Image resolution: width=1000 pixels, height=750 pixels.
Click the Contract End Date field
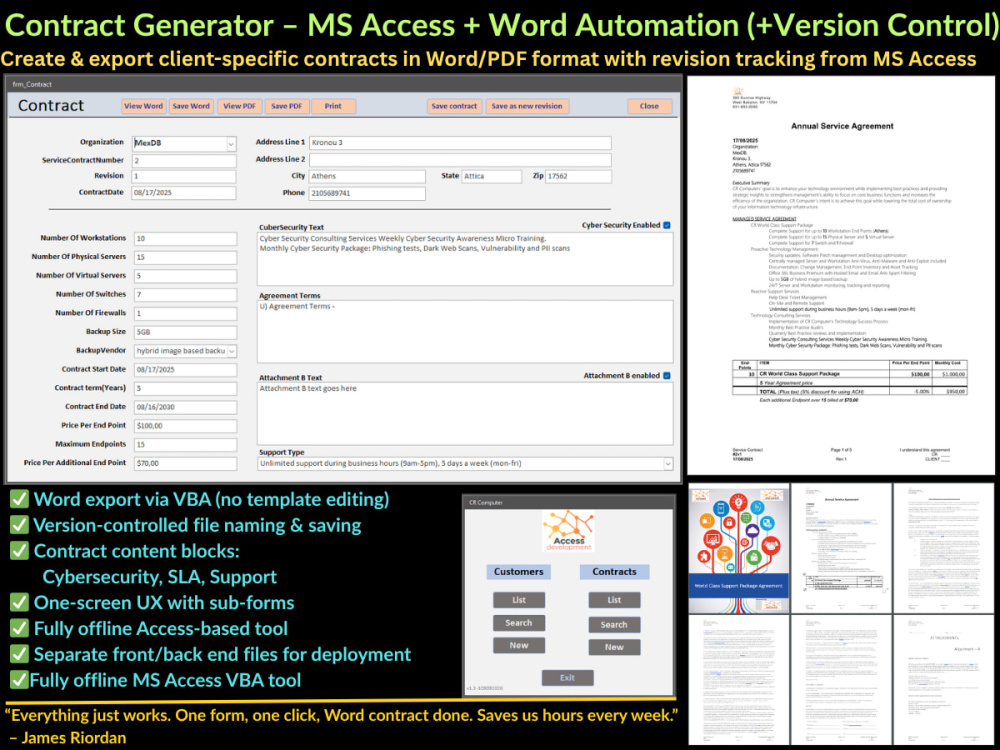pyautogui.click(x=186, y=407)
